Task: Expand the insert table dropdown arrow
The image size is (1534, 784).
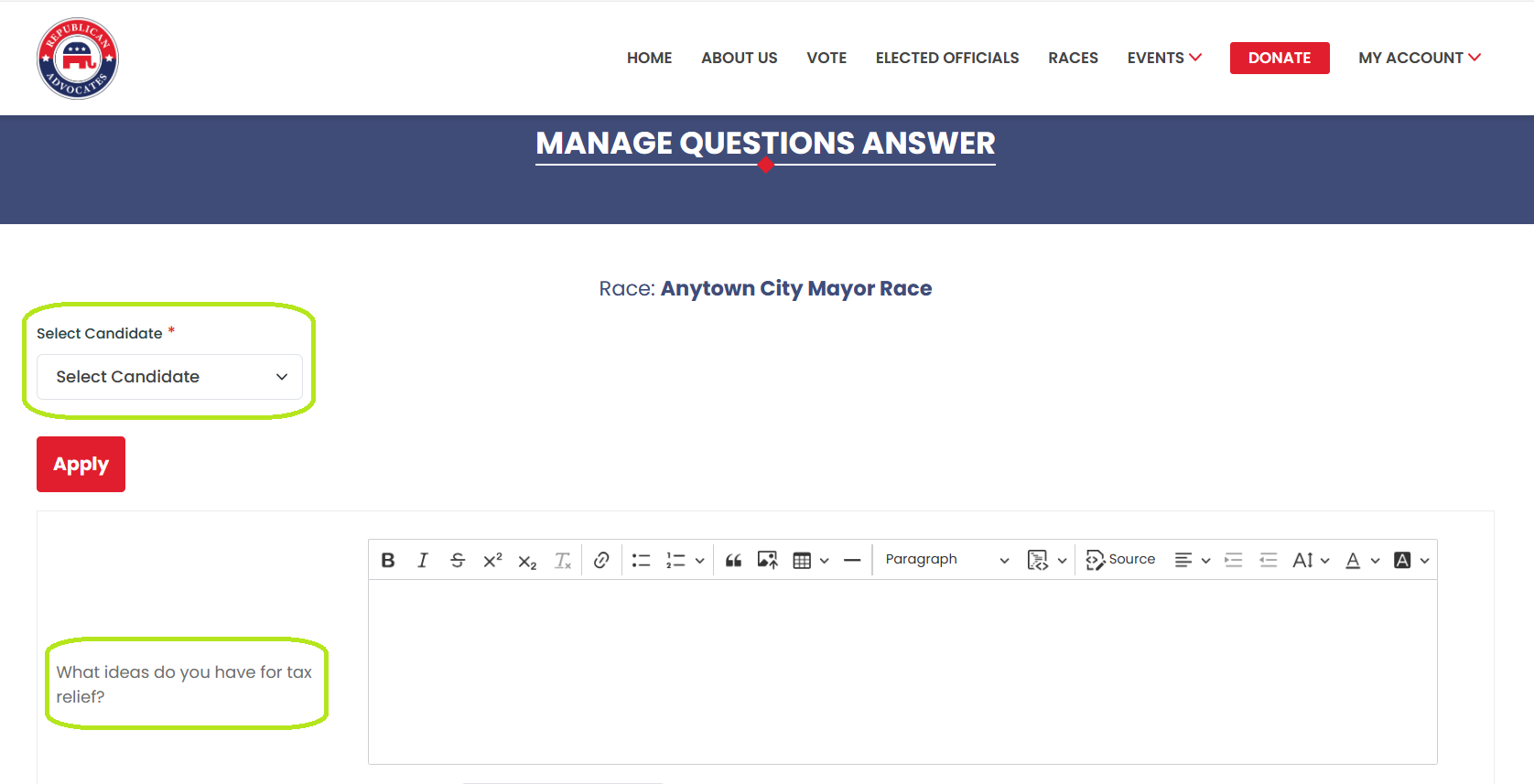Action: pos(825,560)
